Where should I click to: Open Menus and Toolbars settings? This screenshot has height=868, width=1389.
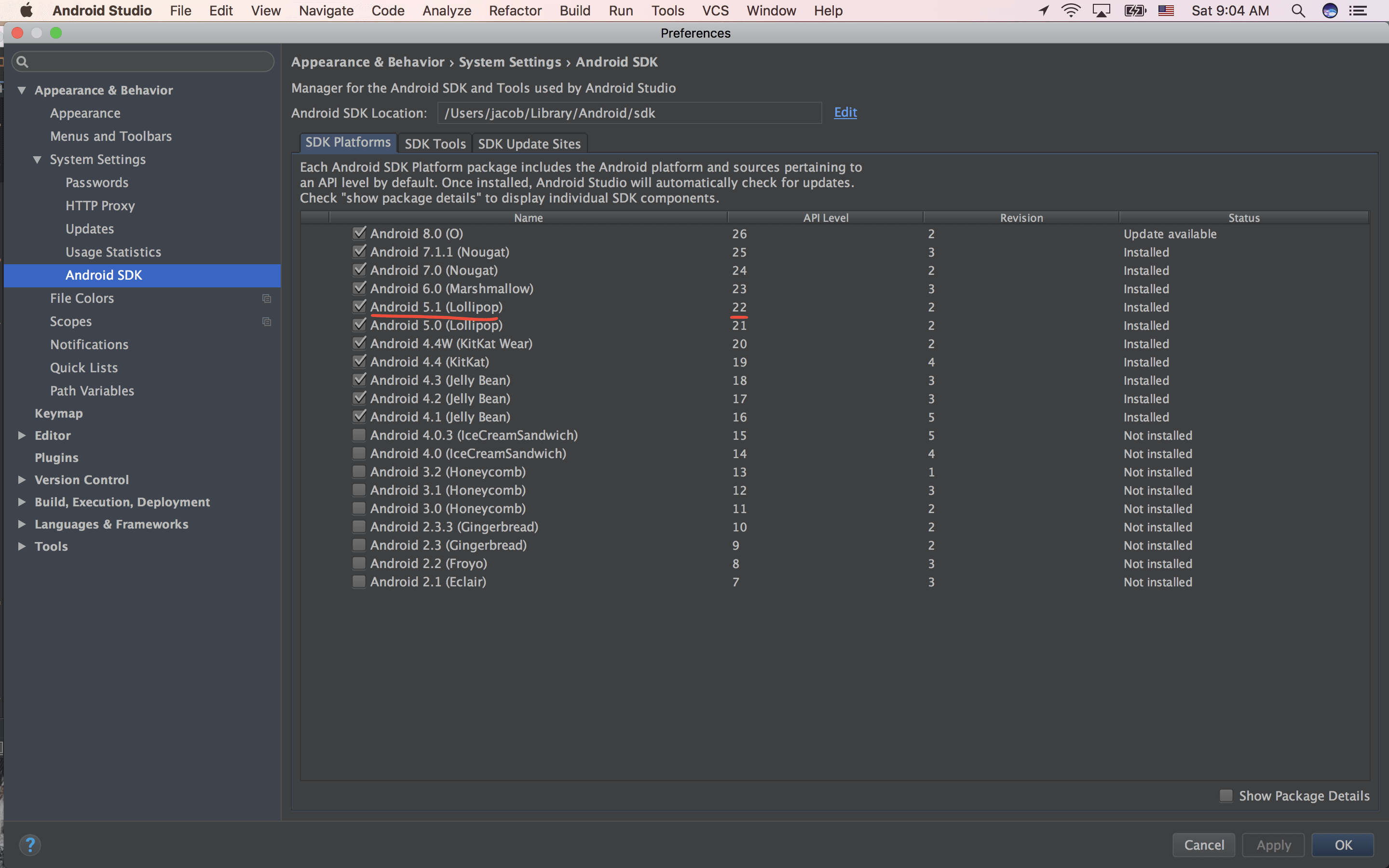pos(111,136)
